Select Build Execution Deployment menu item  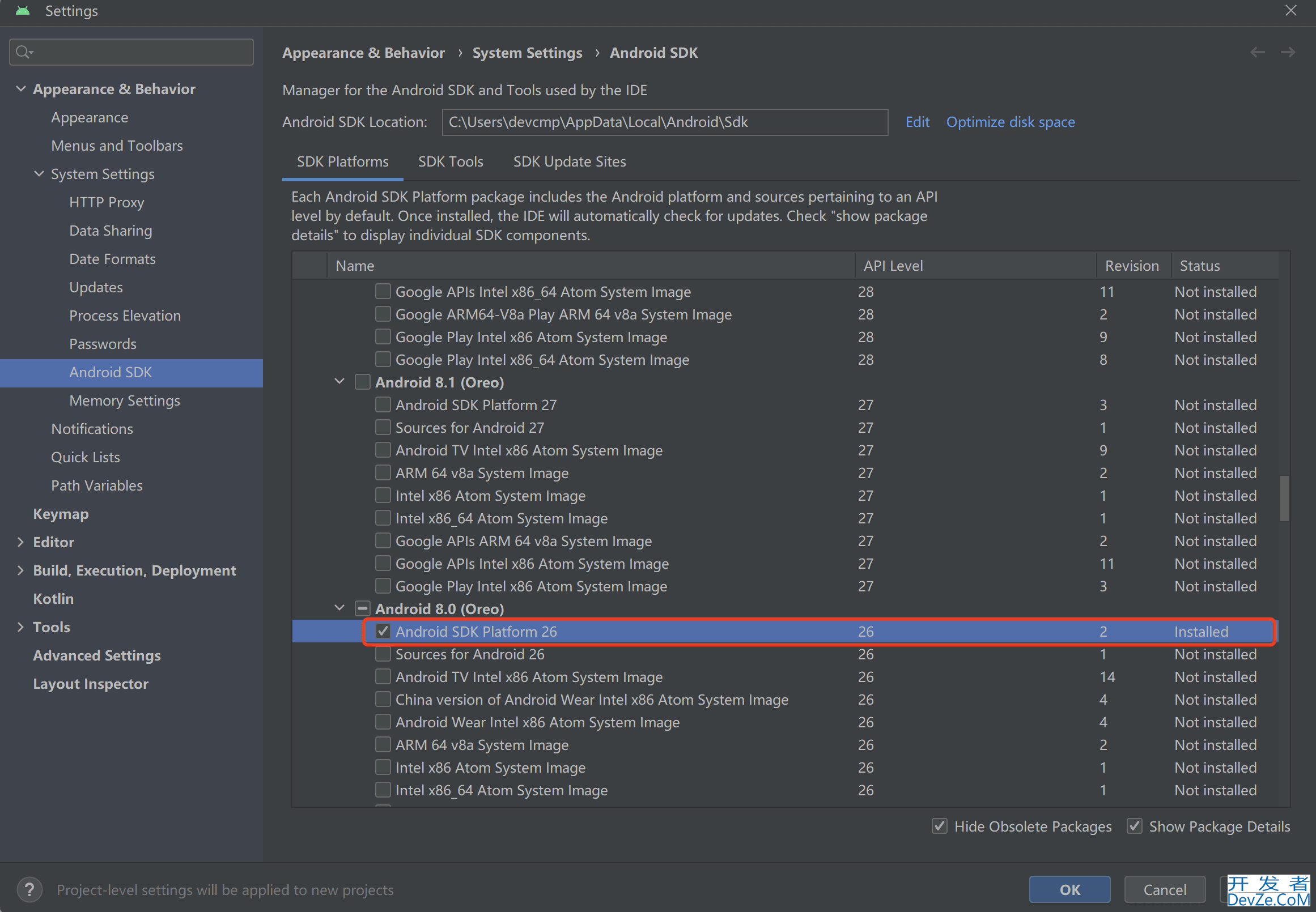134,570
